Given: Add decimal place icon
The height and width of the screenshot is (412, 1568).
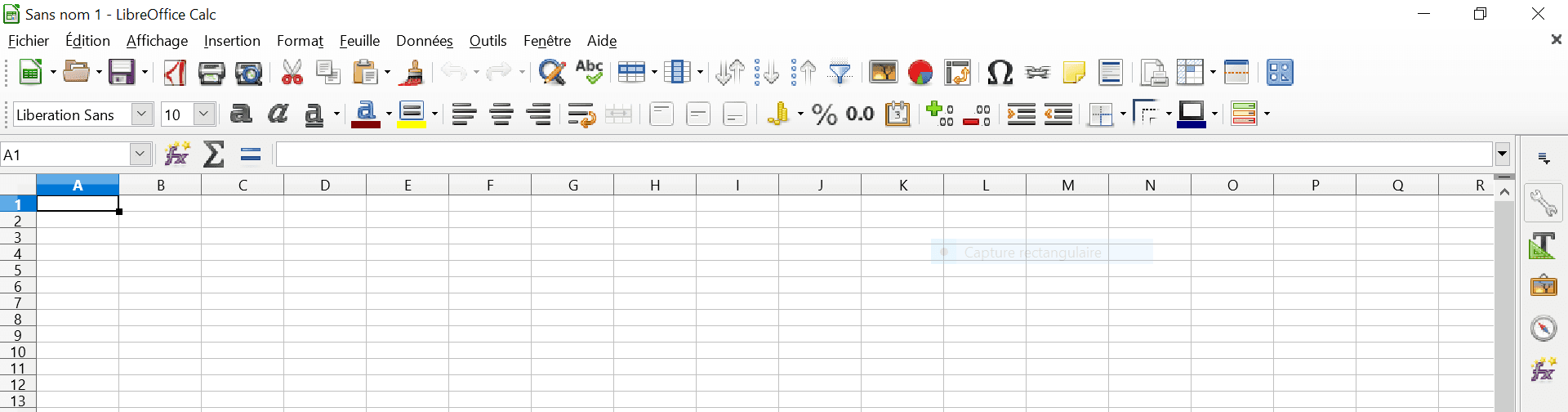Looking at the screenshot, I should 940,114.
